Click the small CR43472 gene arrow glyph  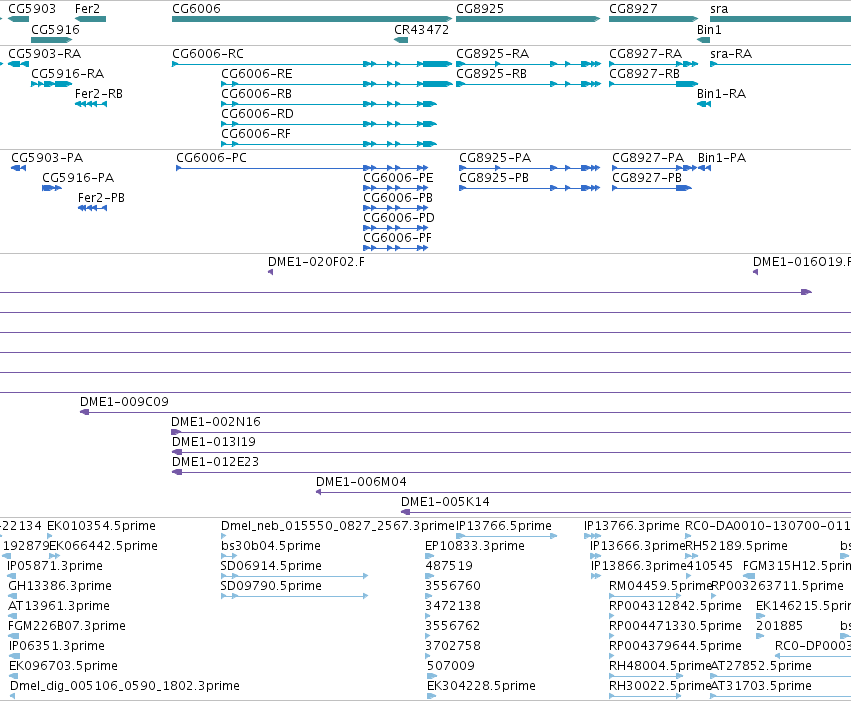pos(401,40)
